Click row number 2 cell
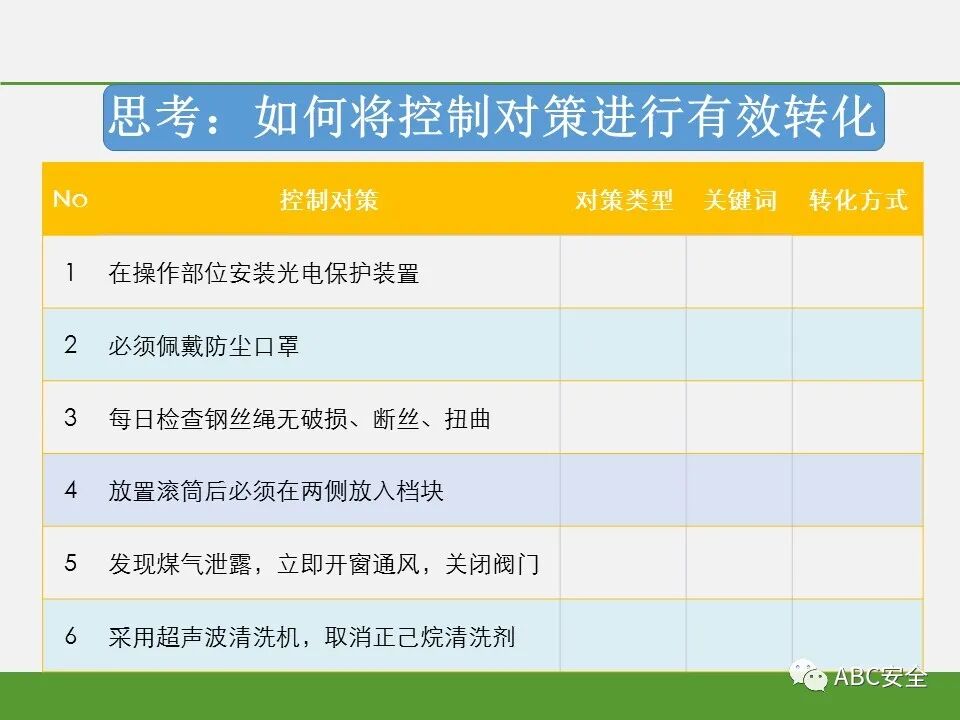 [x=70, y=345]
